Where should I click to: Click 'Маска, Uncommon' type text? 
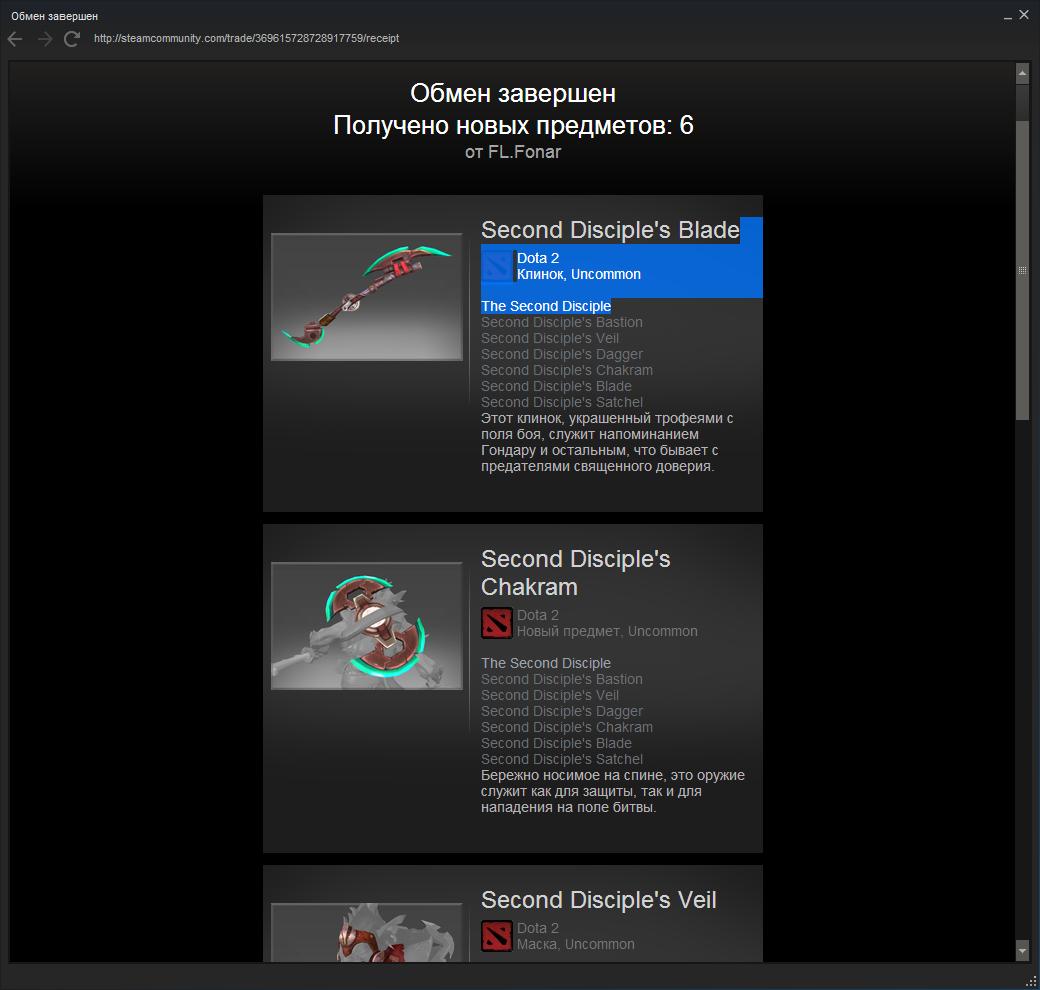pyautogui.click(x=576, y=944)
